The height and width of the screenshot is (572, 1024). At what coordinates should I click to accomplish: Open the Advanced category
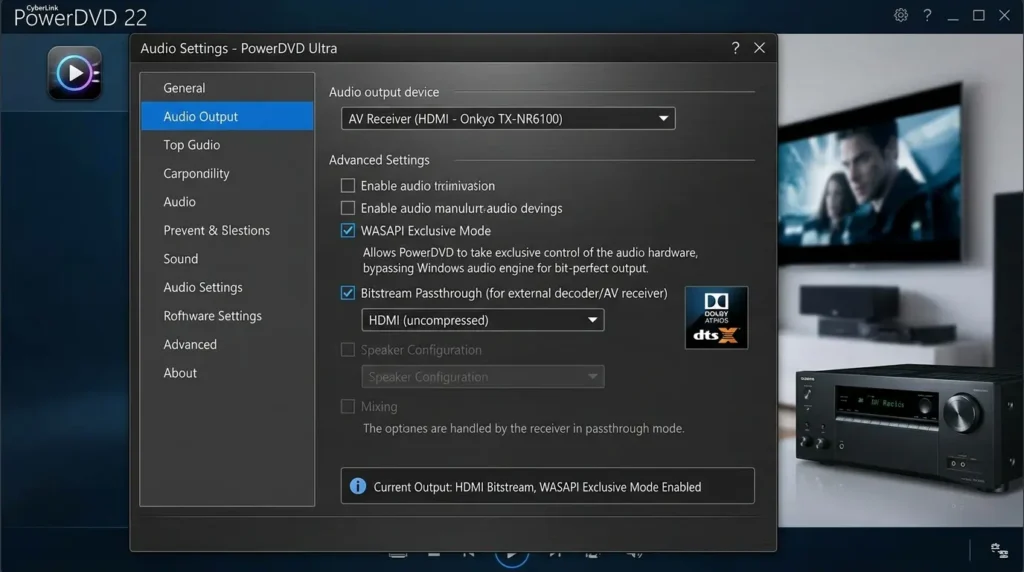click(227, 344)
